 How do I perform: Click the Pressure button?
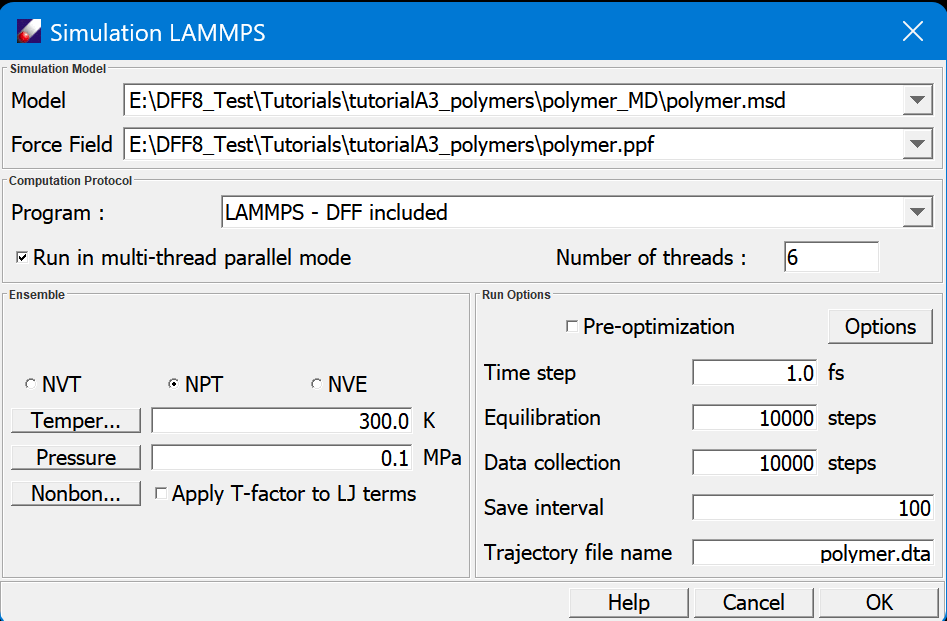tap(76, 458)
